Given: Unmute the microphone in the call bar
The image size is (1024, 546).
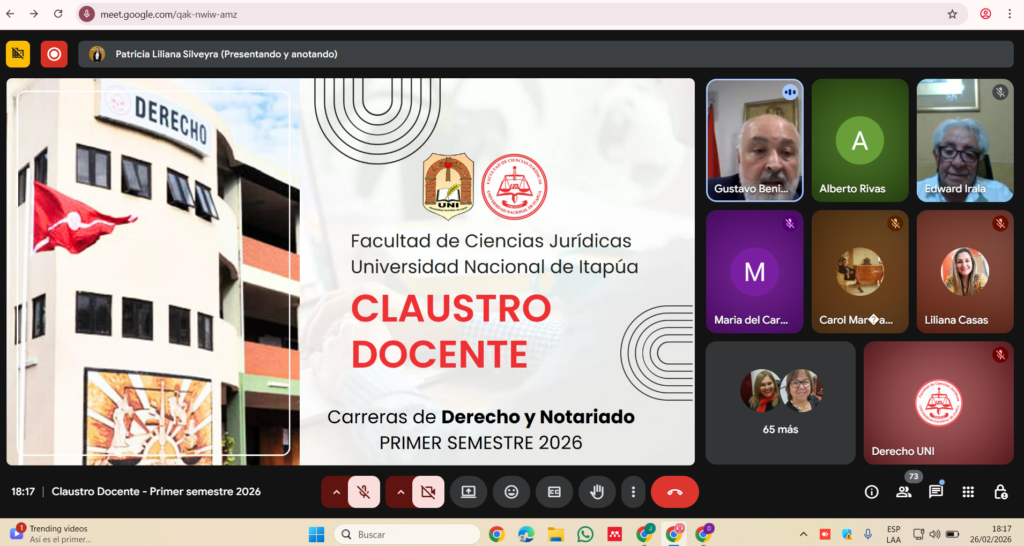Looking at the screenshot, I should pyautogui.click(x=365, y=492).
